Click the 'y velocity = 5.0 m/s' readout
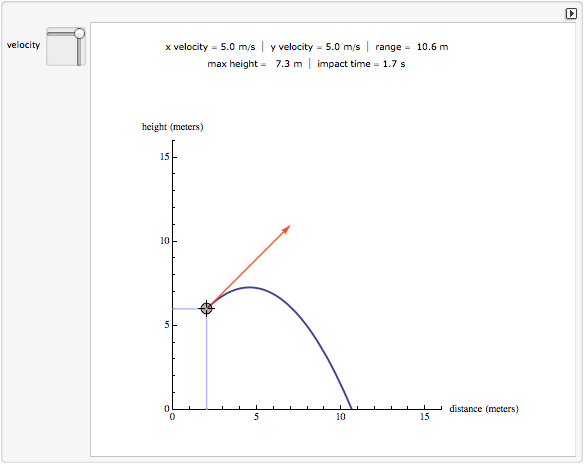 315,47
